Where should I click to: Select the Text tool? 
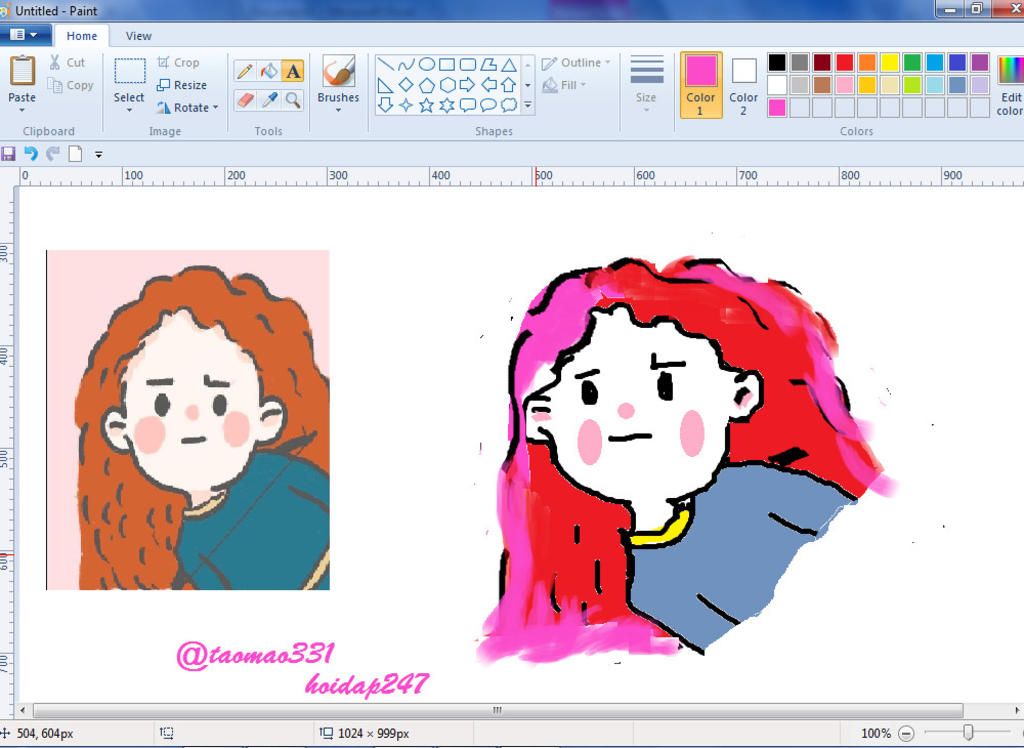coord(293,71)
